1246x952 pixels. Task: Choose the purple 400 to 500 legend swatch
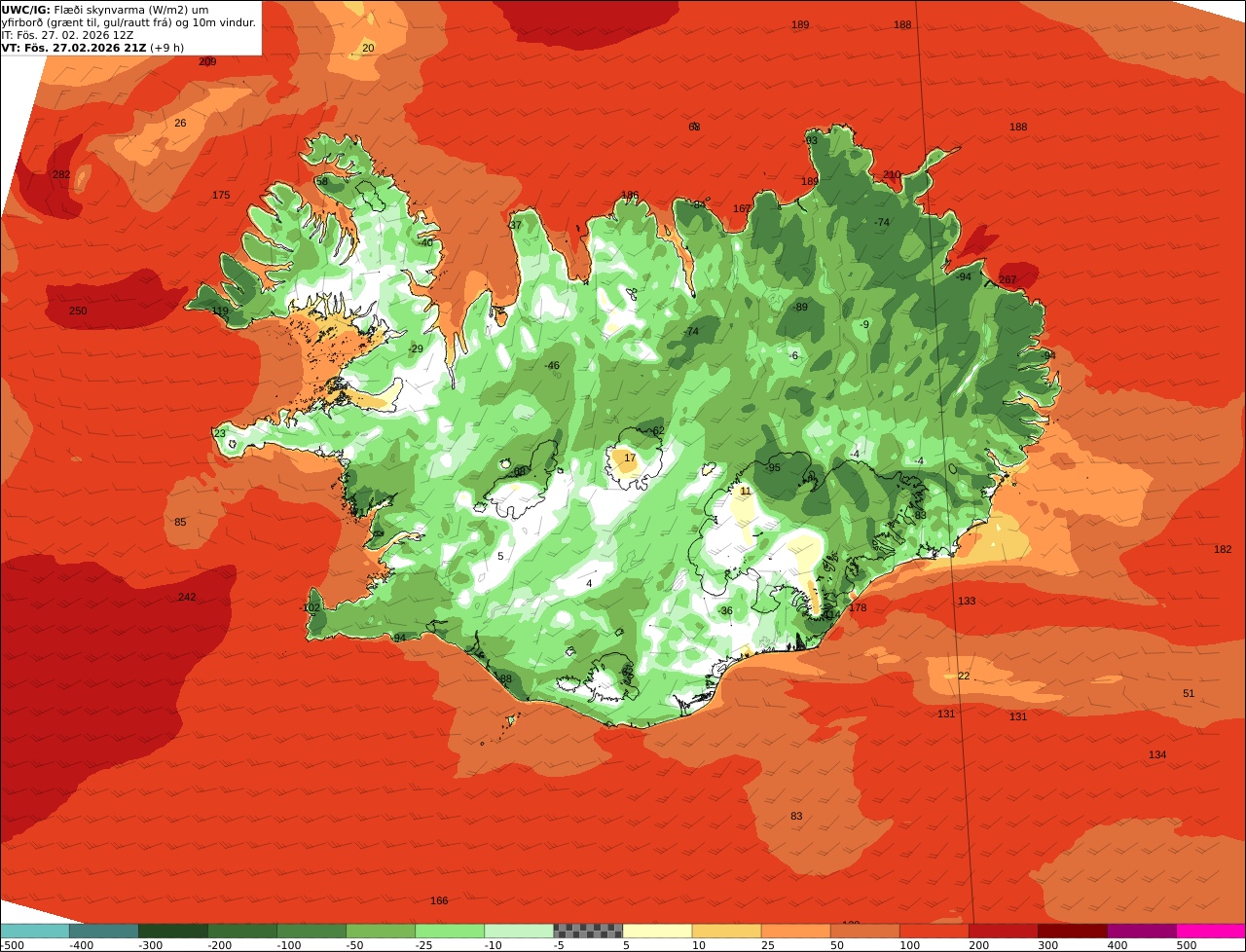click(x=1141, y=931)
